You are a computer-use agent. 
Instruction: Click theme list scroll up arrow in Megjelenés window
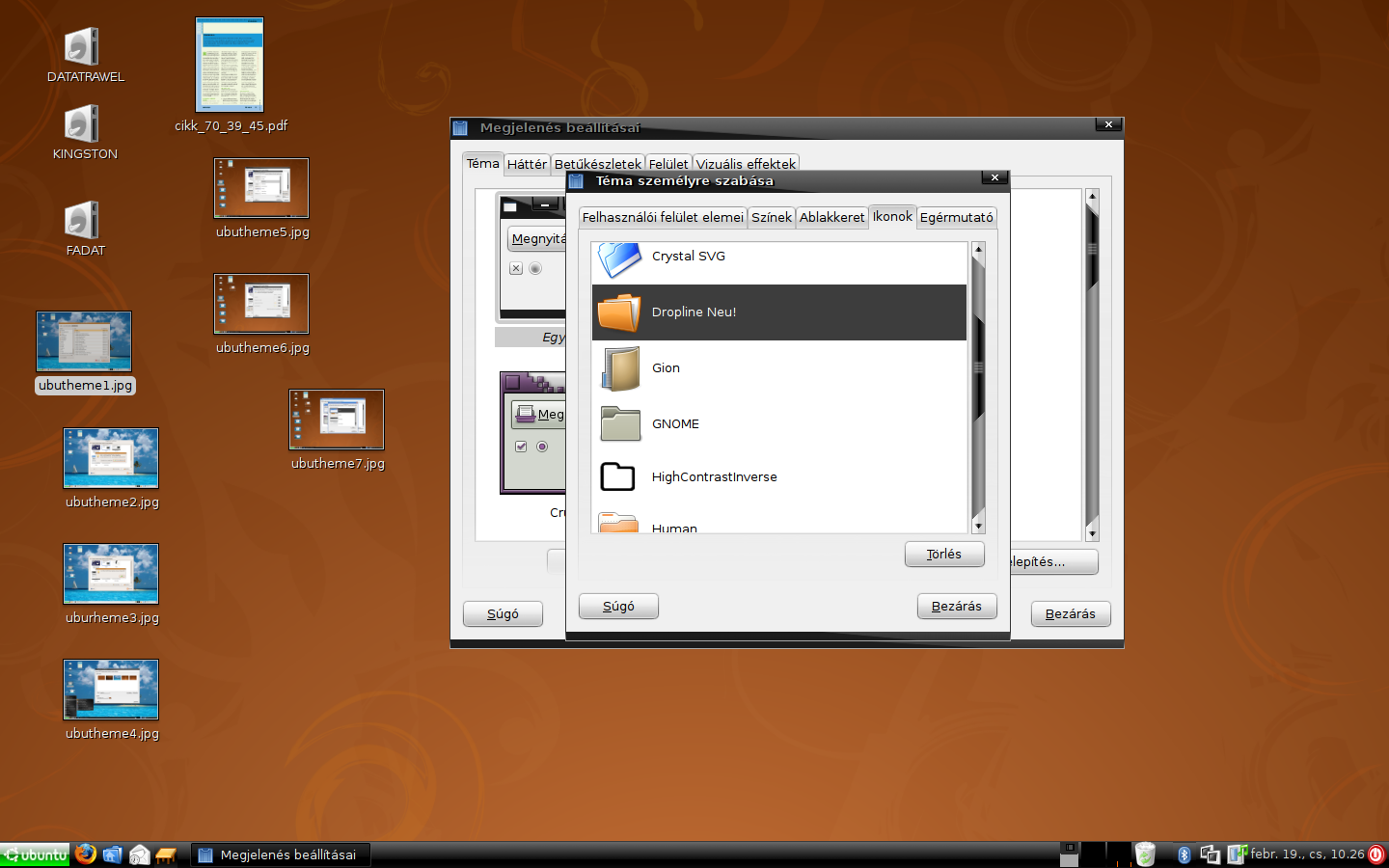pos(1092,197)
